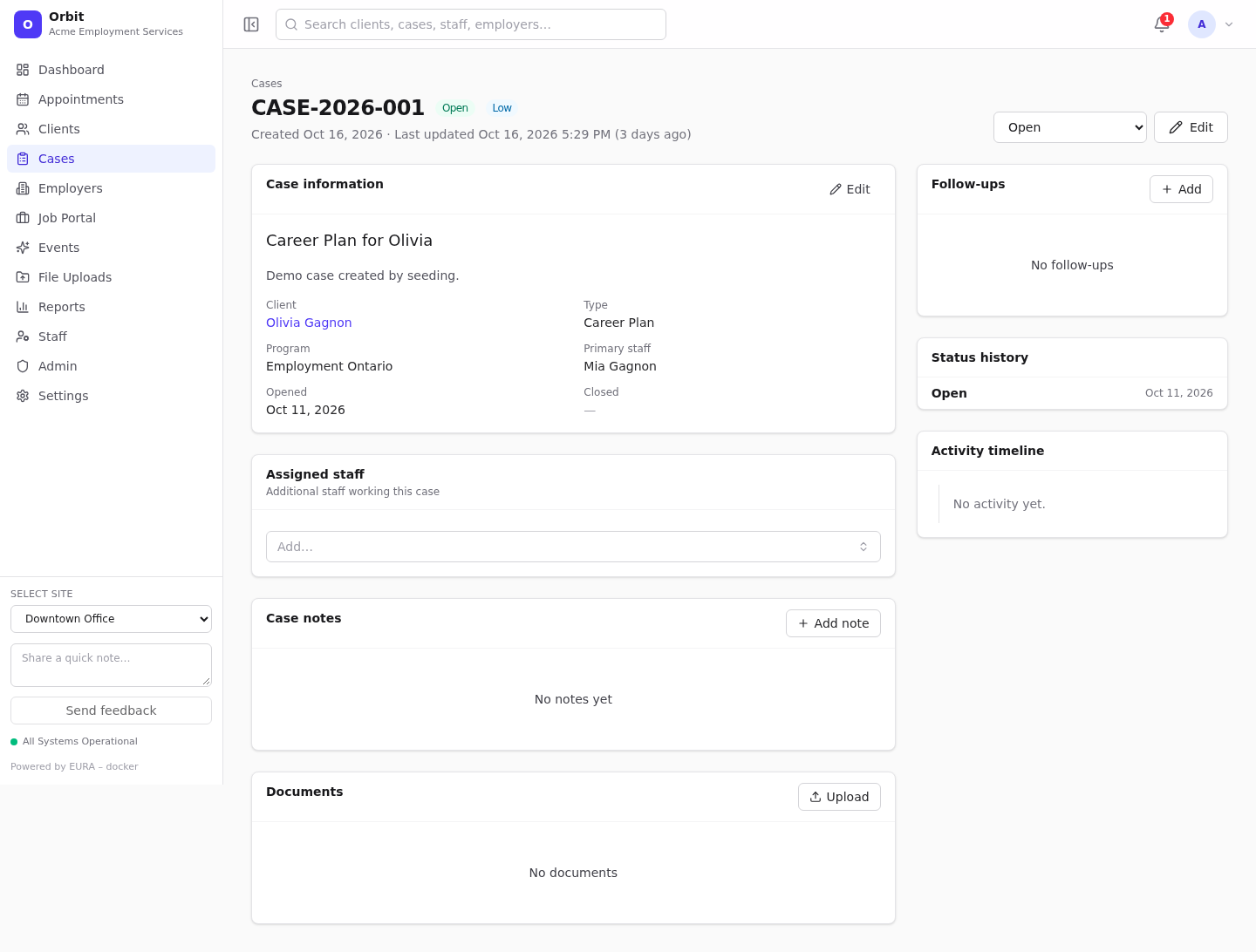Screen dimensions: 1256x952
Task: Go to Appointments in the sidebar
Action: point(111,99)
